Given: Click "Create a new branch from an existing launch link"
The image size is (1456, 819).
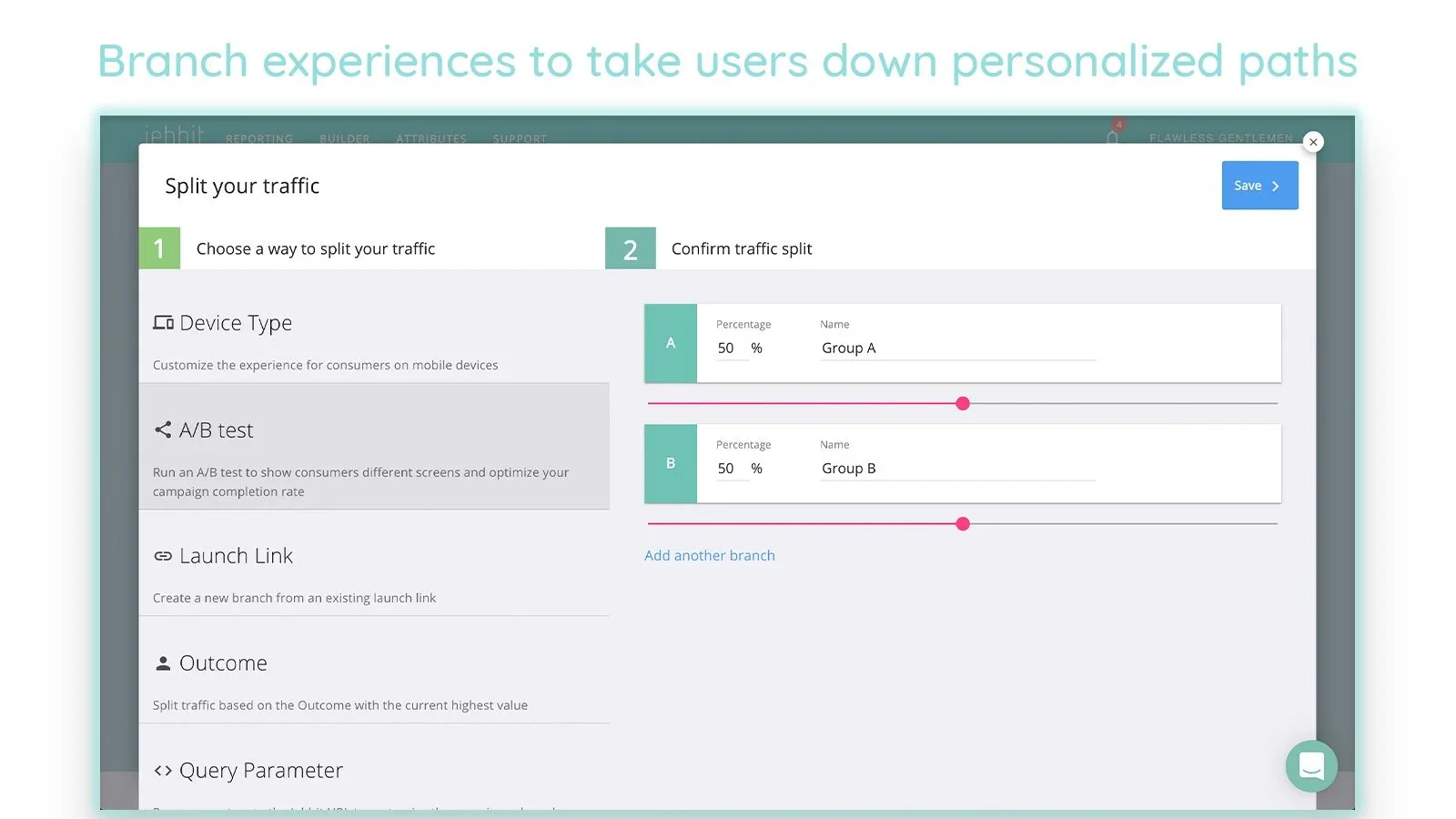Looking at the screenshot, I should (295, 598).
